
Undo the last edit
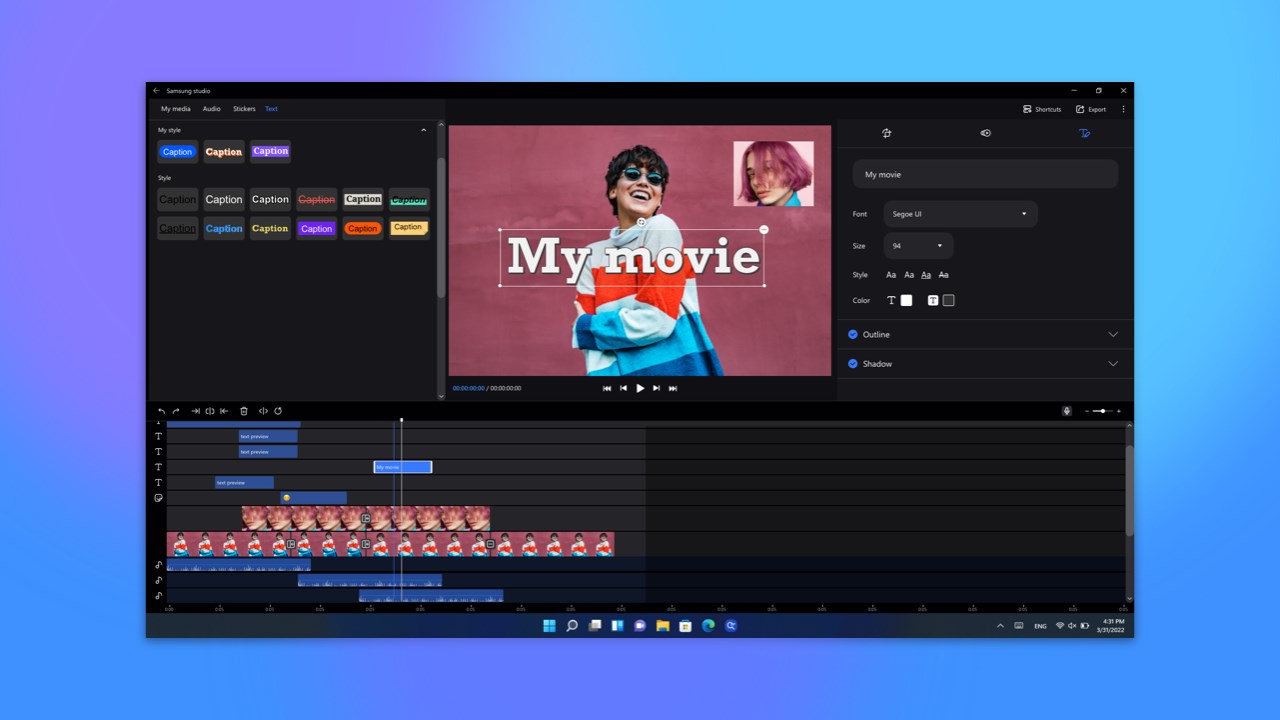pyautogui.click(x=161, y=411)
